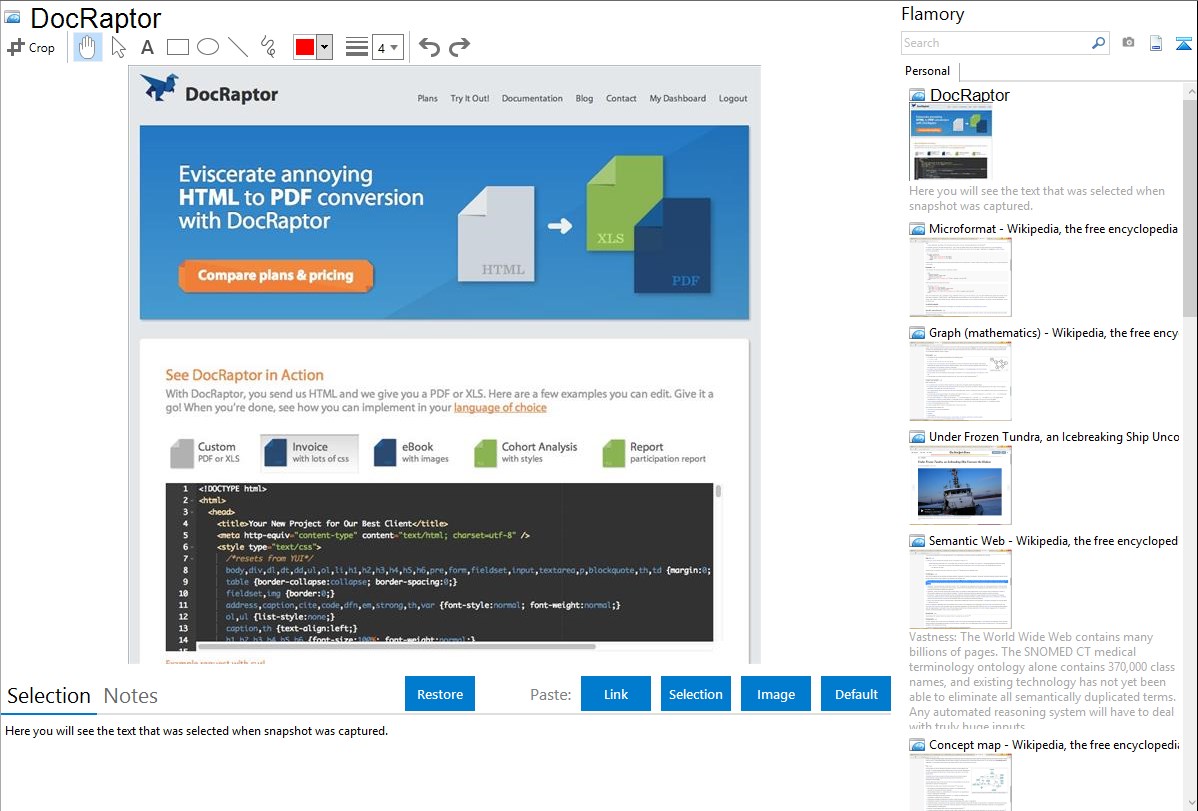Click the document page icon beside the camera
Viewport: 1198px width, 811px height.
tap(1156, 43)
